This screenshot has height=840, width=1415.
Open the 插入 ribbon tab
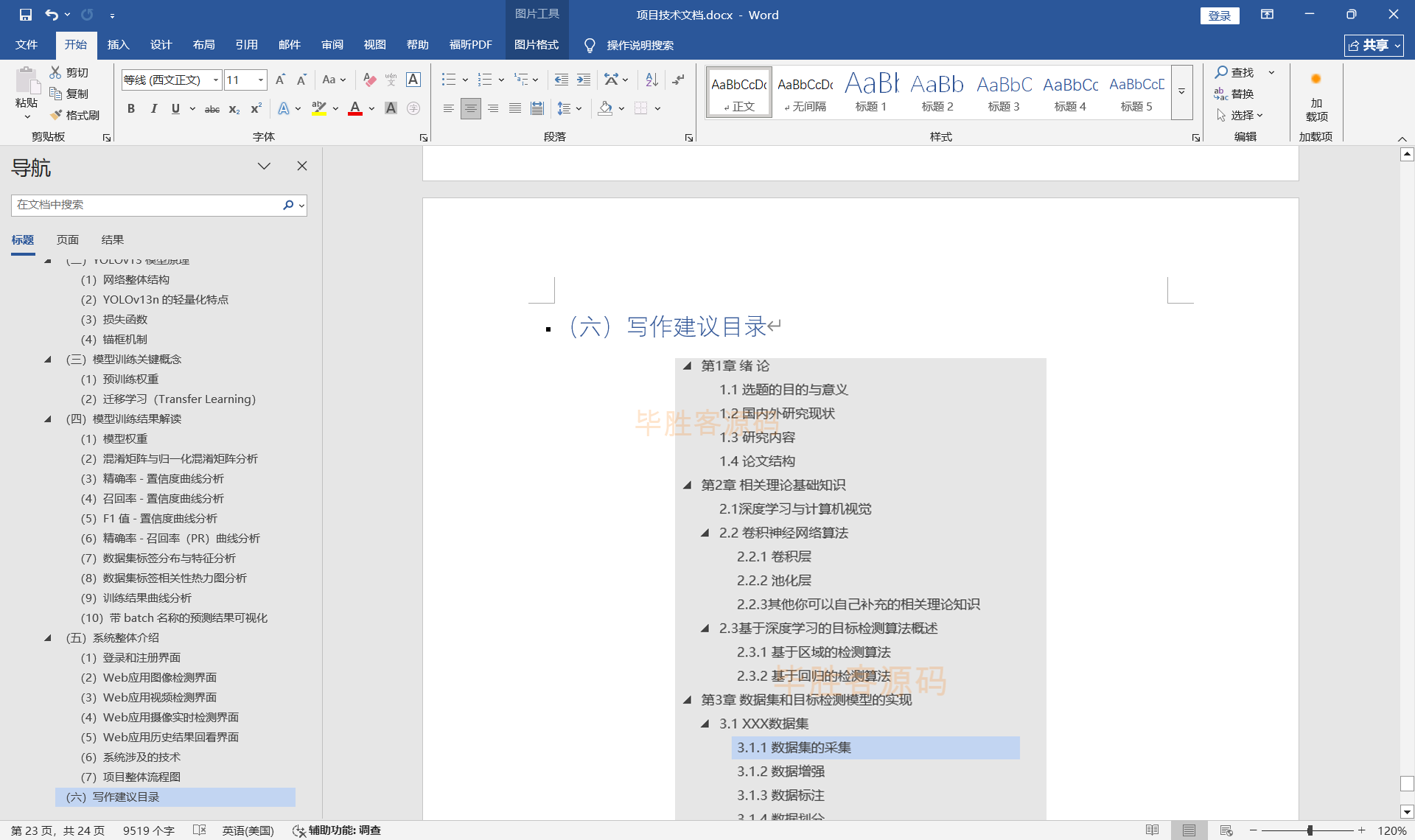point(118,45)
